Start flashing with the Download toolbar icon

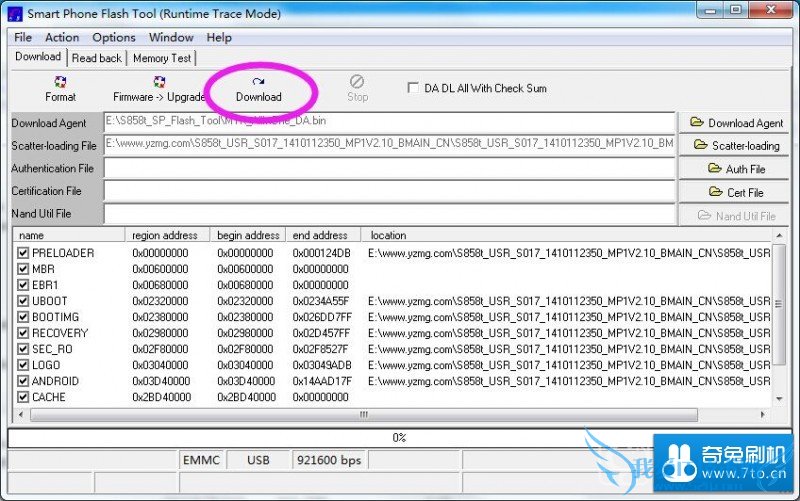(x=258, y=82)
